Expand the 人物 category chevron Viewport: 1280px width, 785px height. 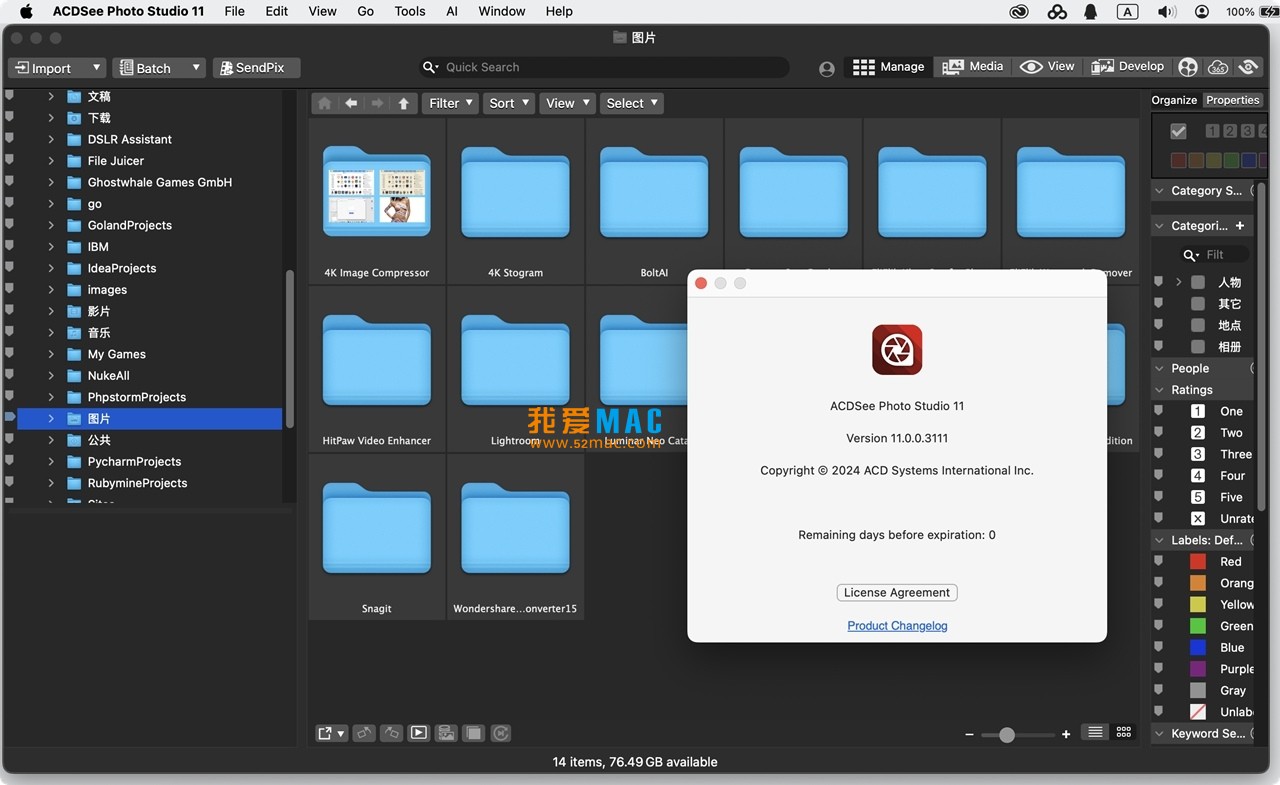click(1179, 282)
